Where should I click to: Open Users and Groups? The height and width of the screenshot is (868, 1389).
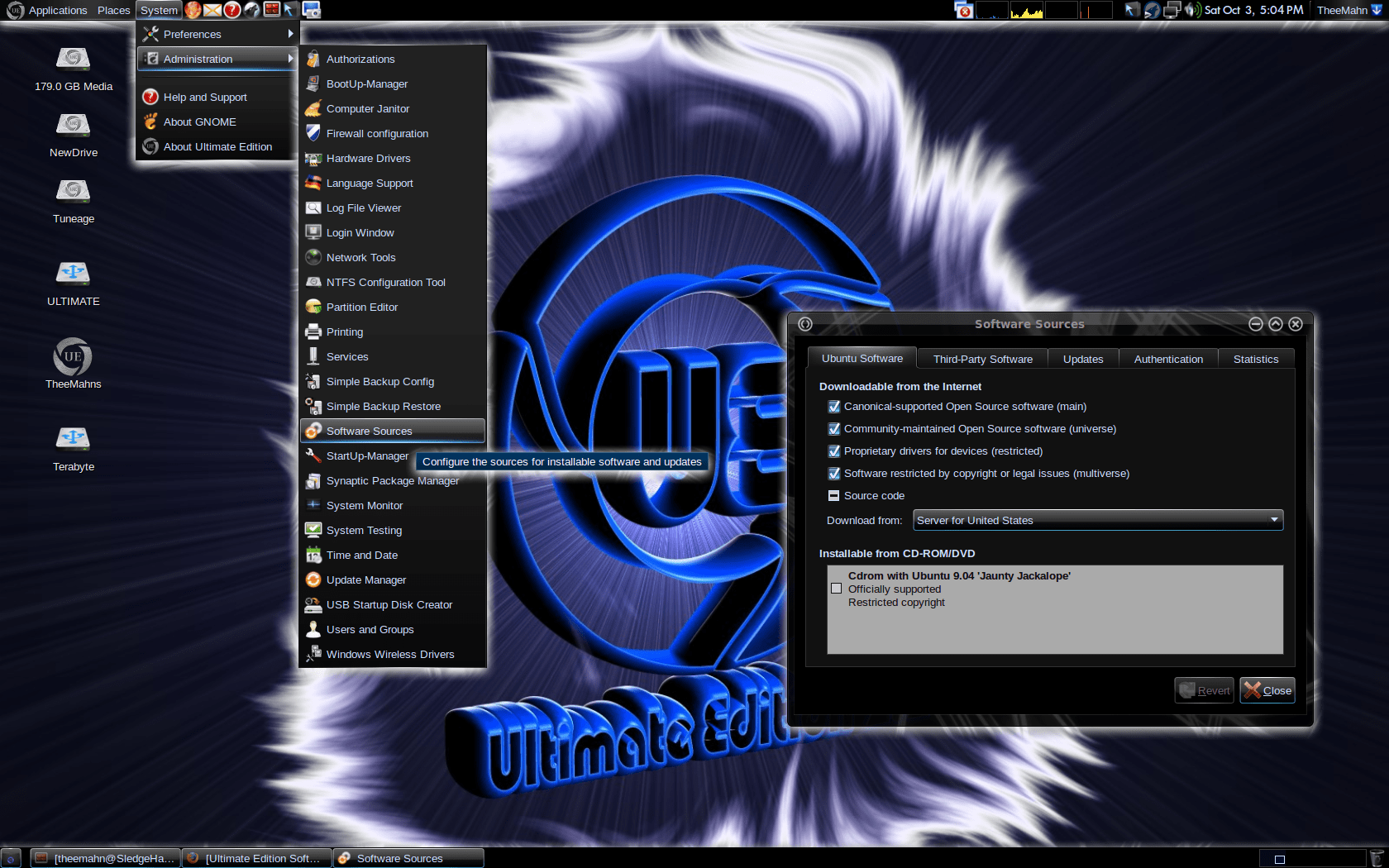[393, 629]
